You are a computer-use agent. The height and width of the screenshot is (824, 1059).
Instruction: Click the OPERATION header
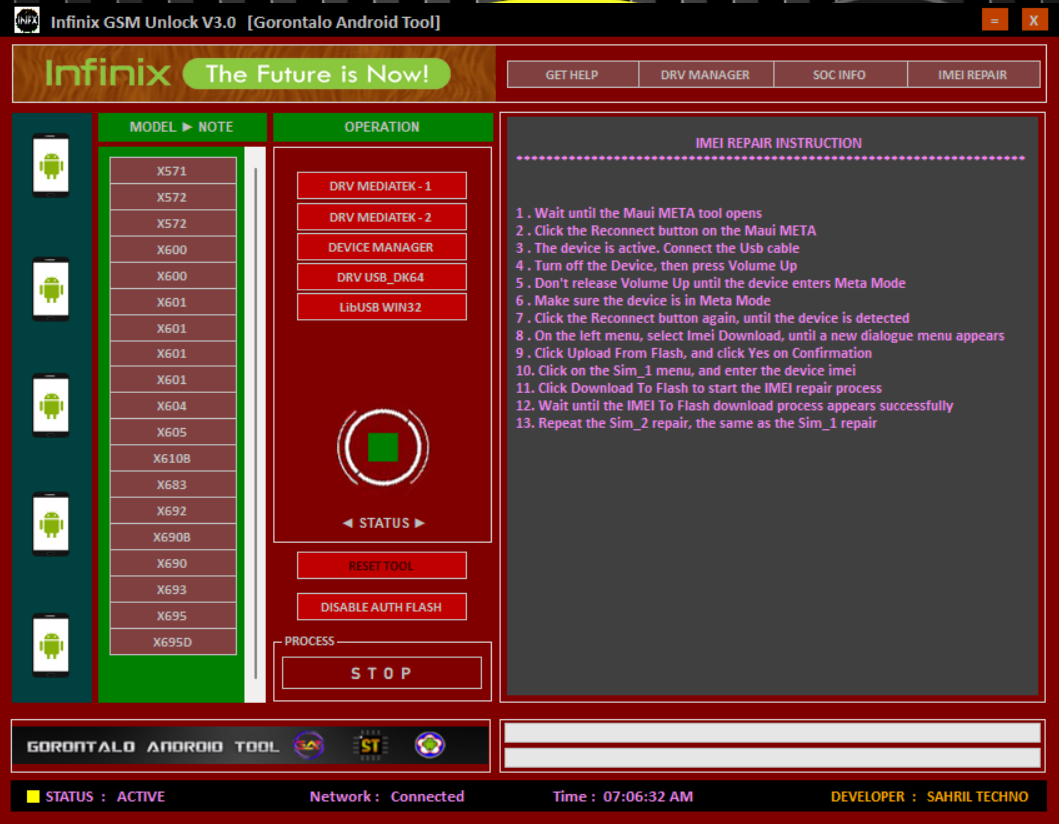tap(382, 127)
